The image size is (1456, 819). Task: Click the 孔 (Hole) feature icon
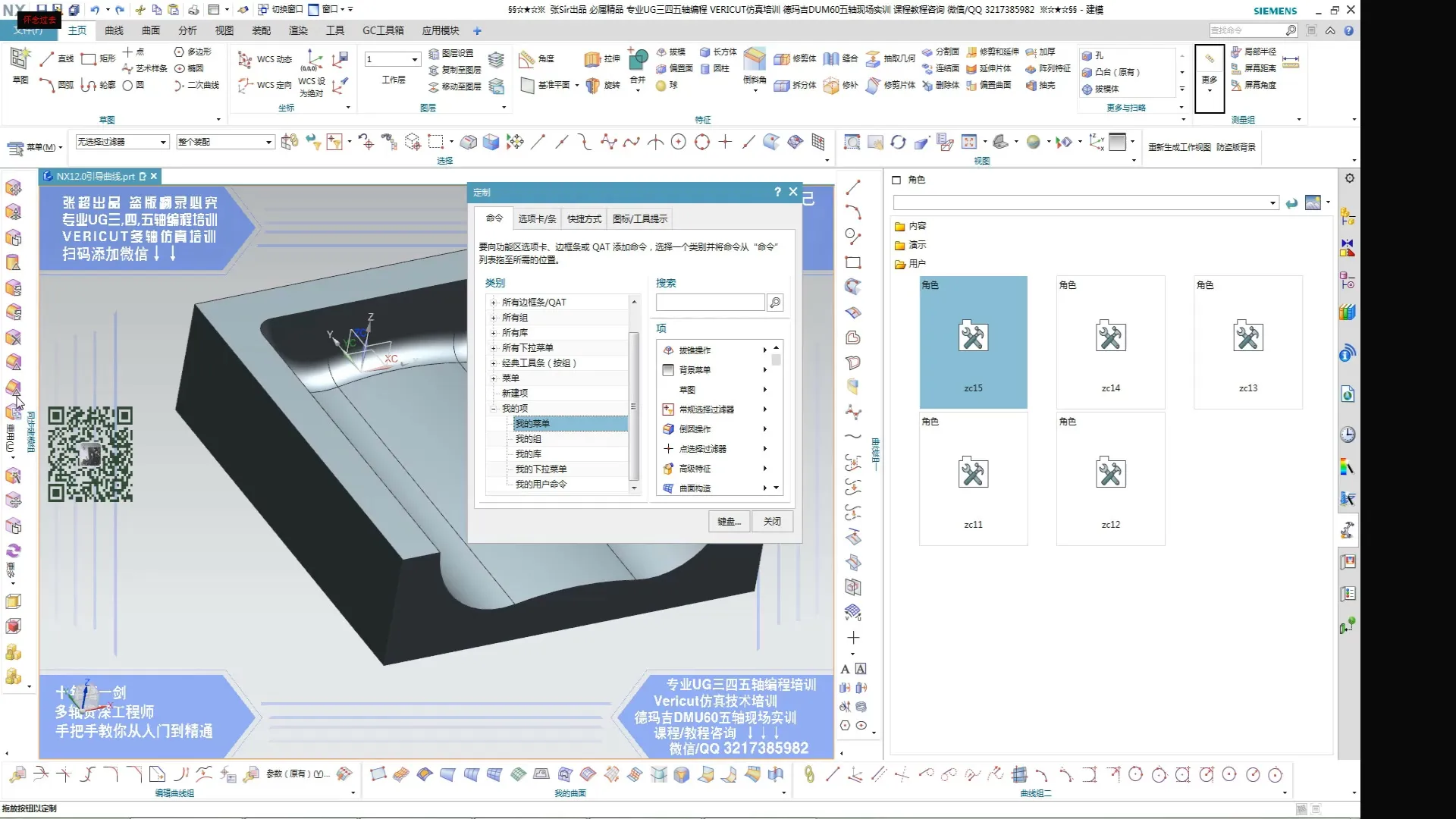(x=1087, y=56)
